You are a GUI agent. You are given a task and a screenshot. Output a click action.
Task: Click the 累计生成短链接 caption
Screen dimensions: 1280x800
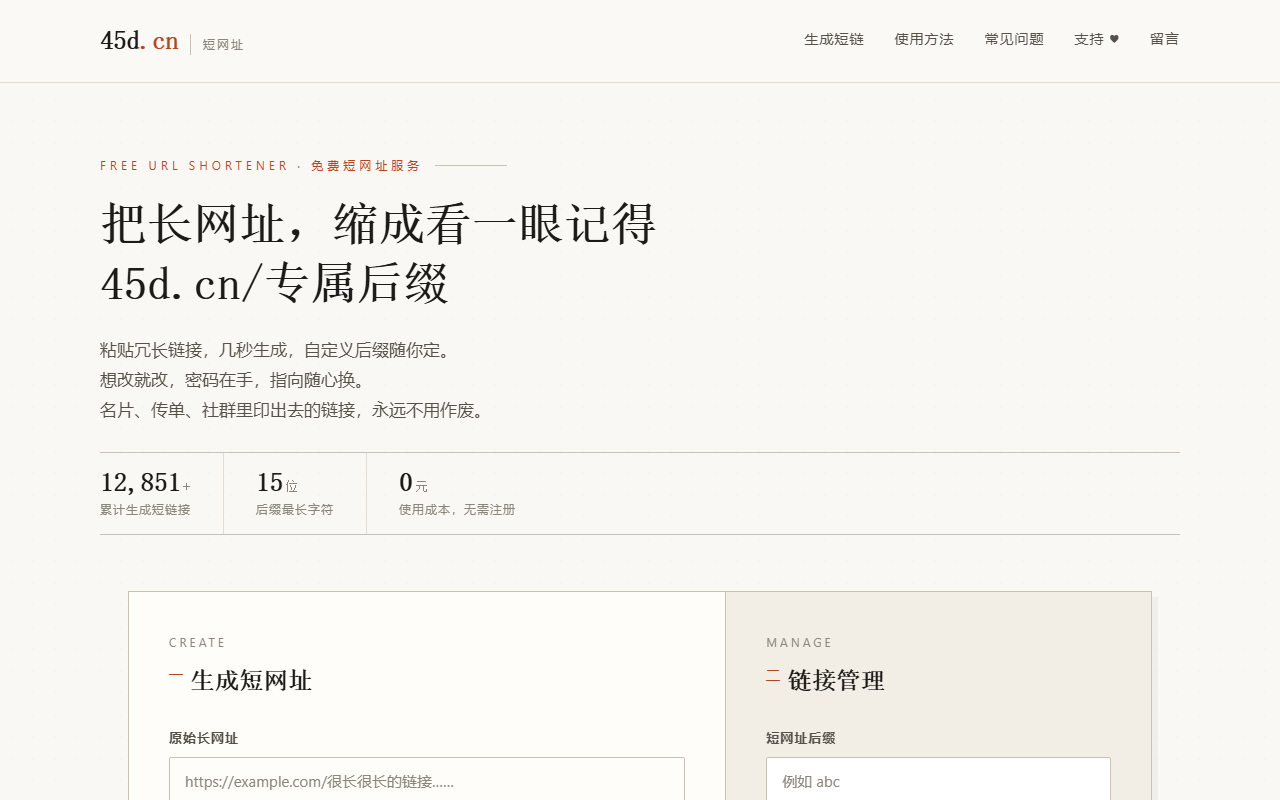click(145, 510)
